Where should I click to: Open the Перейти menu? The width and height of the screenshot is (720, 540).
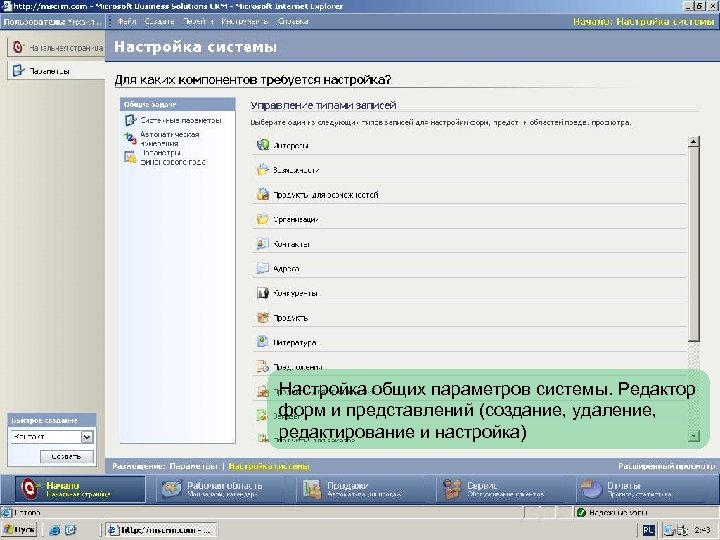coord(197,21)
